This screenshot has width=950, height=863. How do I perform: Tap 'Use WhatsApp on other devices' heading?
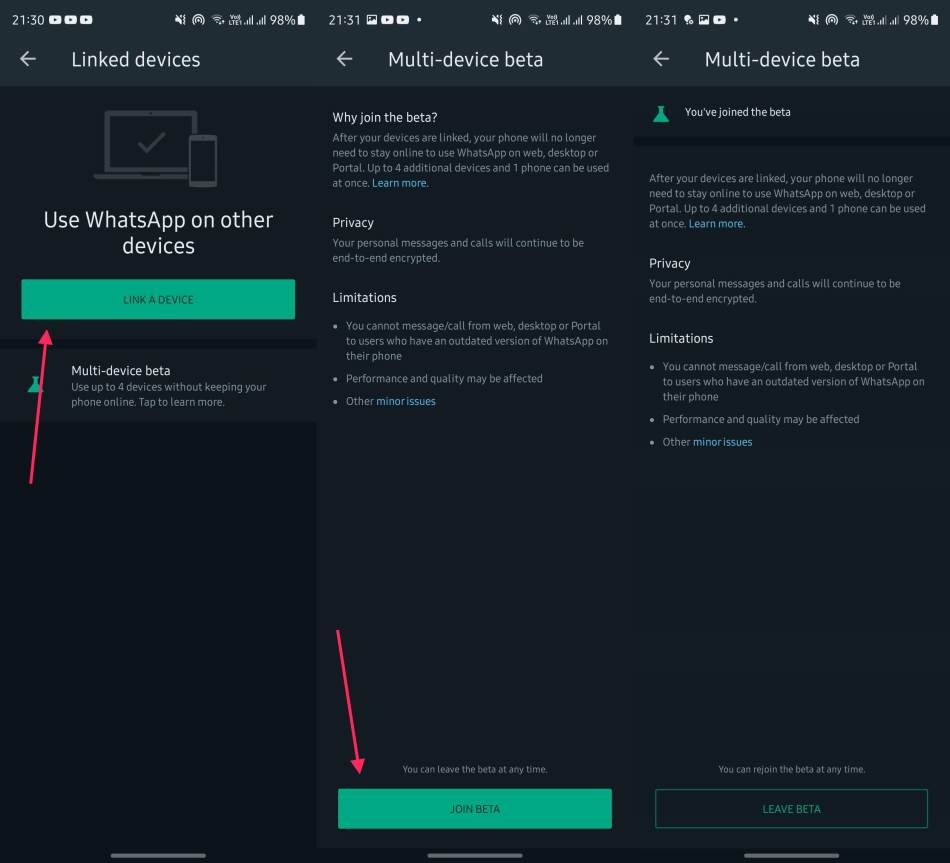[x=158, y=233]
